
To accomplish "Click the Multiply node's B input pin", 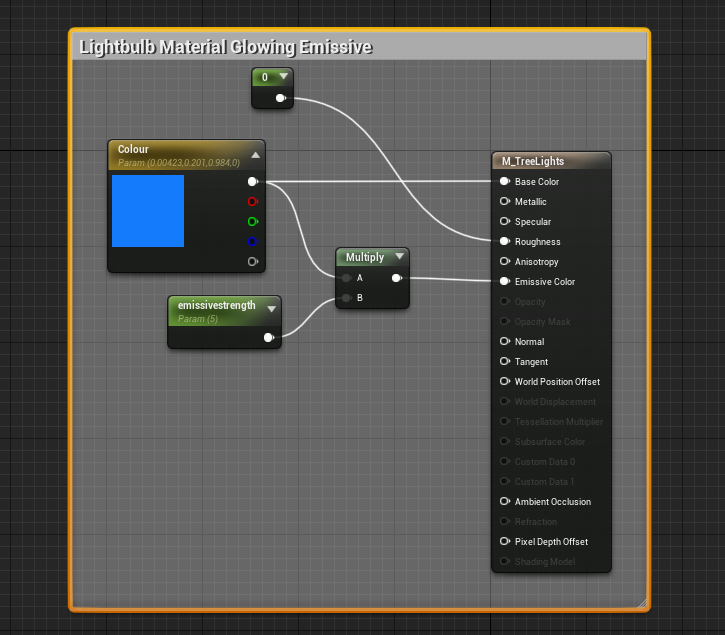I will 346,298.
